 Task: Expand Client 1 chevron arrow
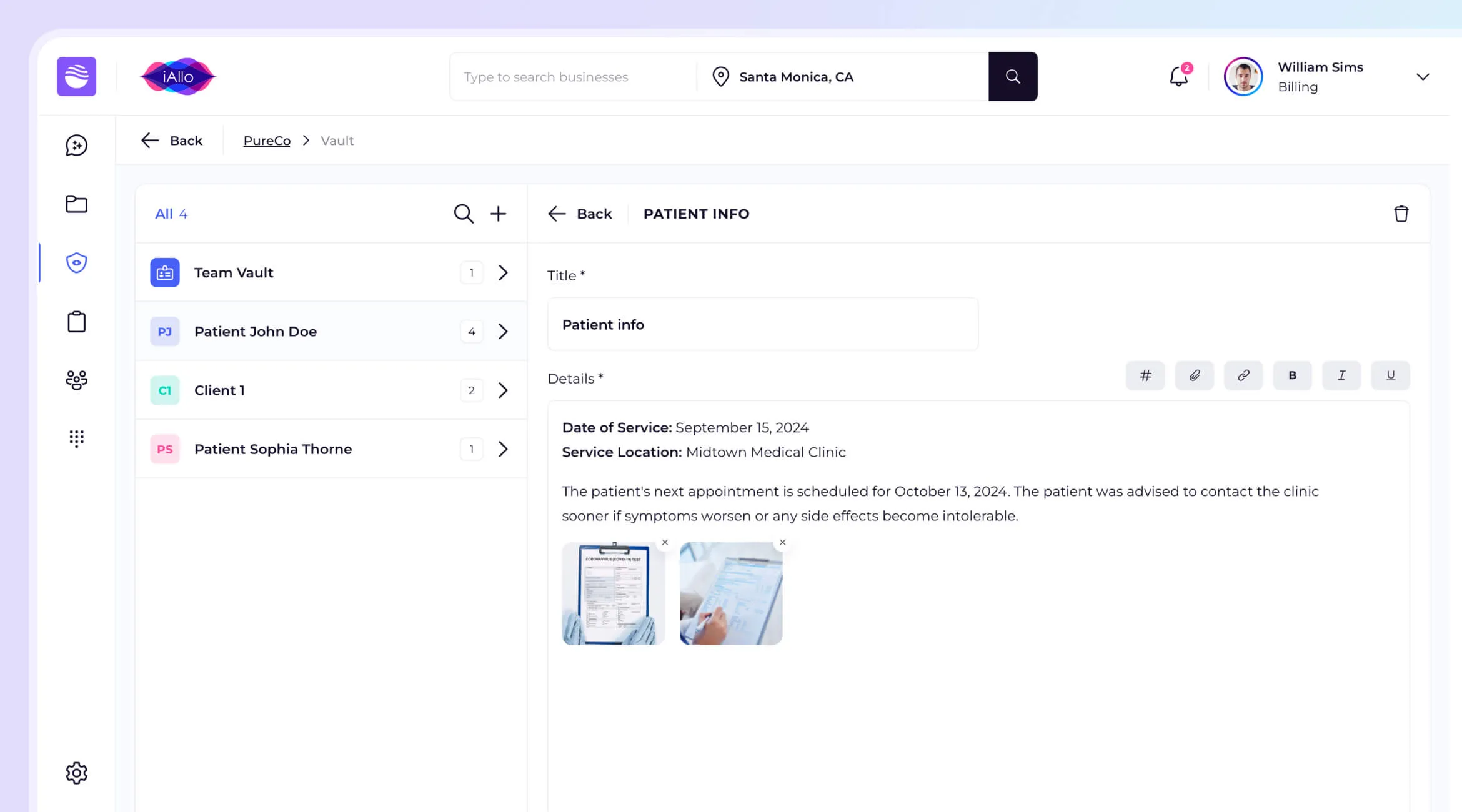pyautogui.click(x=503, y=390)
